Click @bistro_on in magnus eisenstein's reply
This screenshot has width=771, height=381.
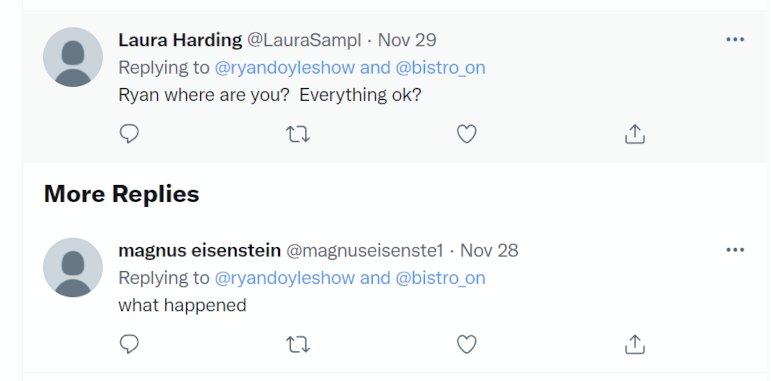pos(441,278)
